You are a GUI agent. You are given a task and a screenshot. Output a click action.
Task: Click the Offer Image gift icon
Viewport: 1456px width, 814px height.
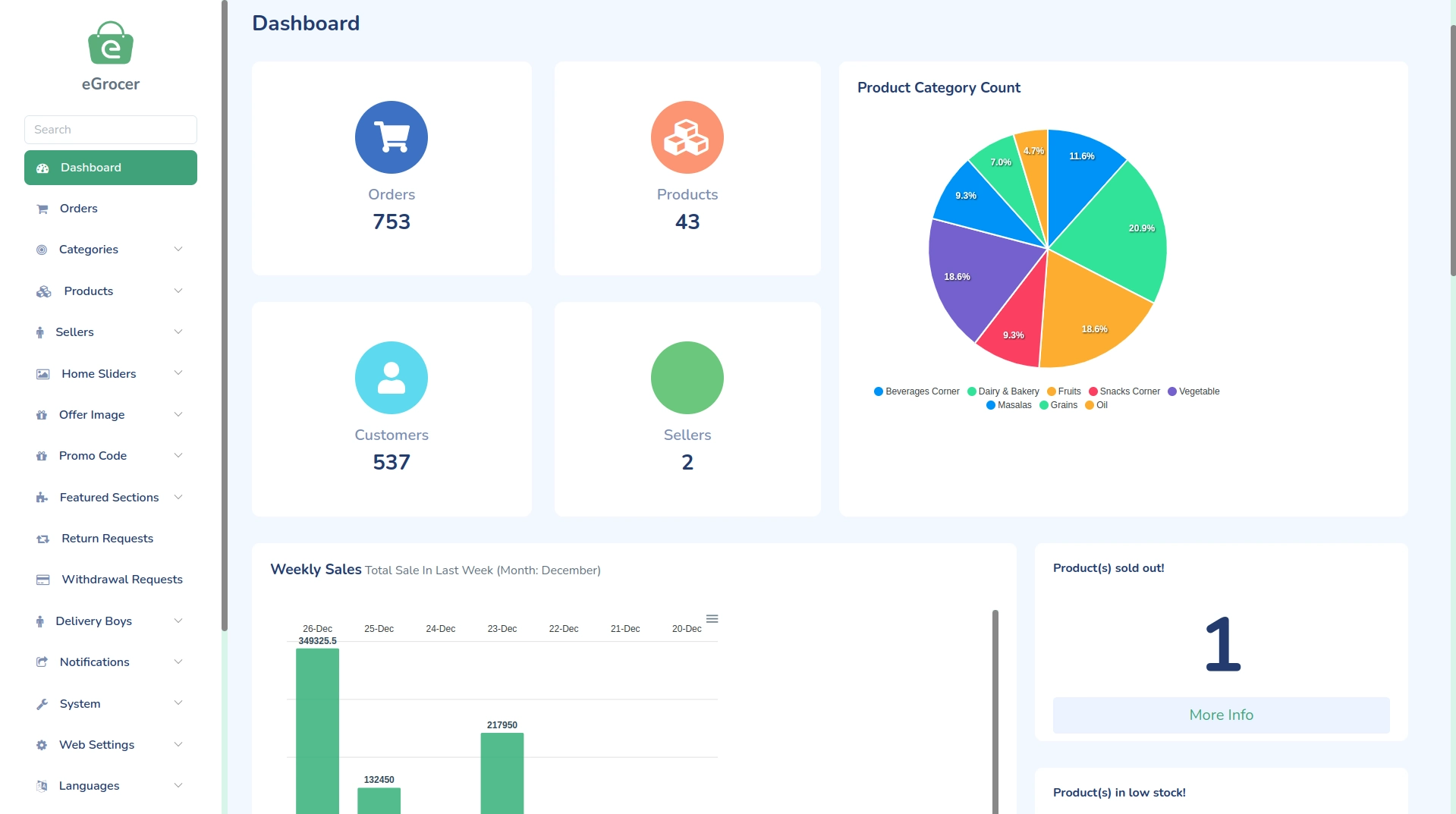(42, 415)
